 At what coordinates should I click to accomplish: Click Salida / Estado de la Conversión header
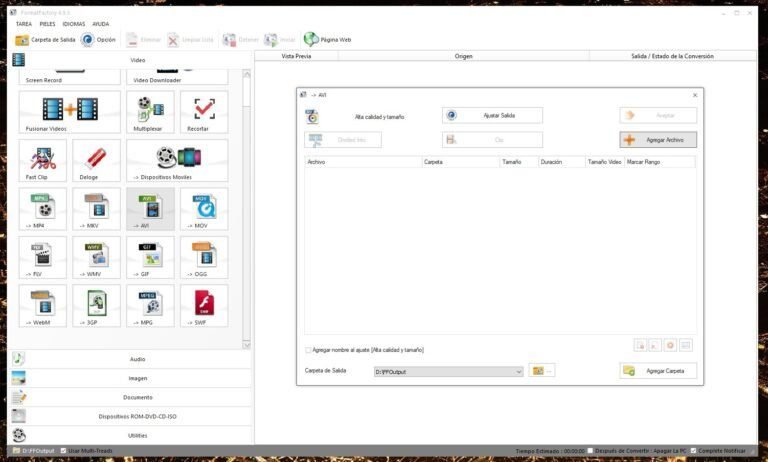point(672,56)
